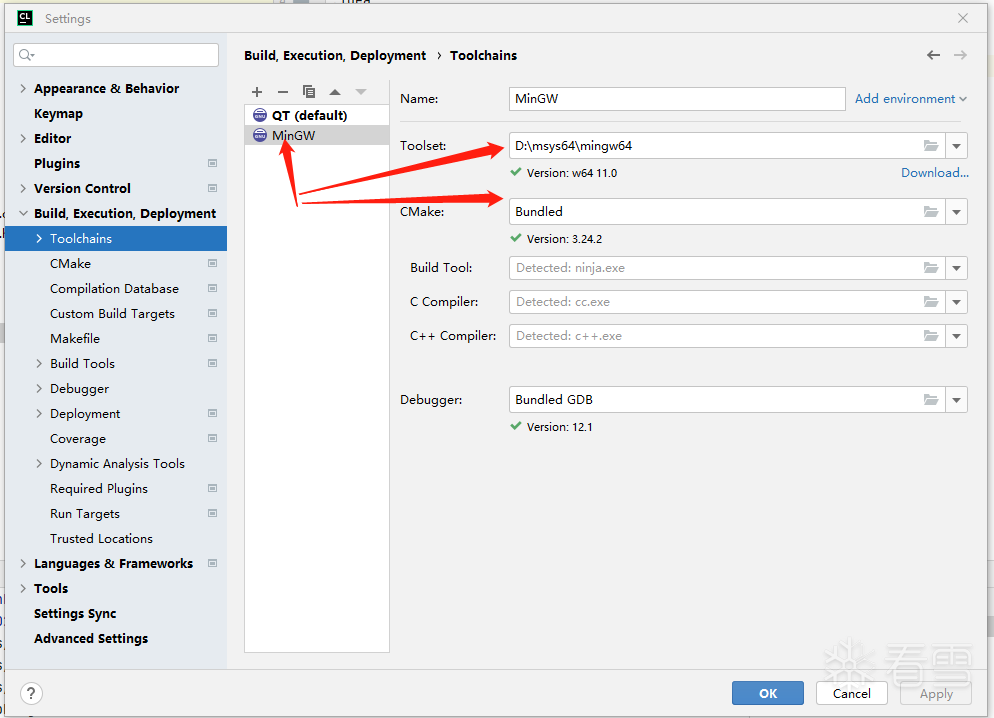This screenshot has width=994, height=718.
Task: Click the Download... link
Action: (934, 173)
